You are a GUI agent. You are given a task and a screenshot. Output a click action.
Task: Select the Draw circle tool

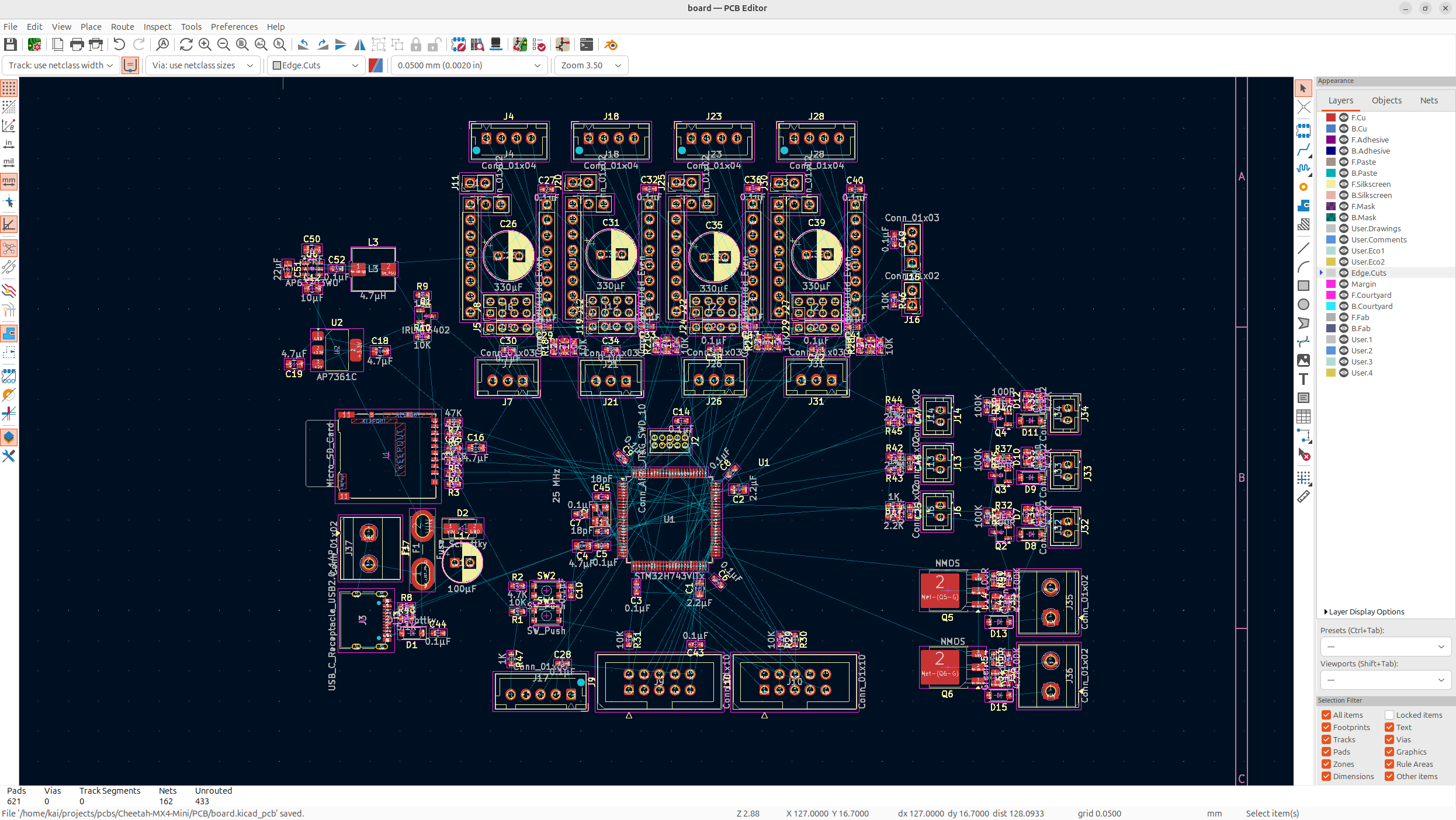1304,304
